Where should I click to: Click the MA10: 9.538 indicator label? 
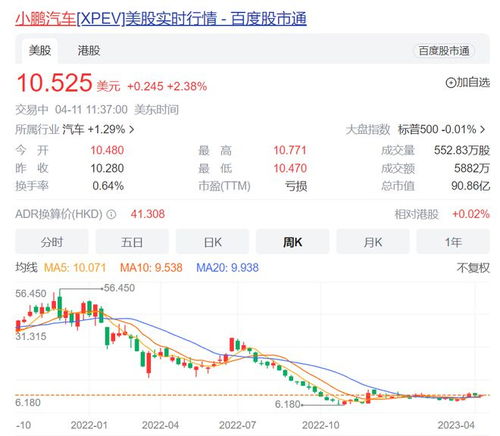[x=151, y=268]
